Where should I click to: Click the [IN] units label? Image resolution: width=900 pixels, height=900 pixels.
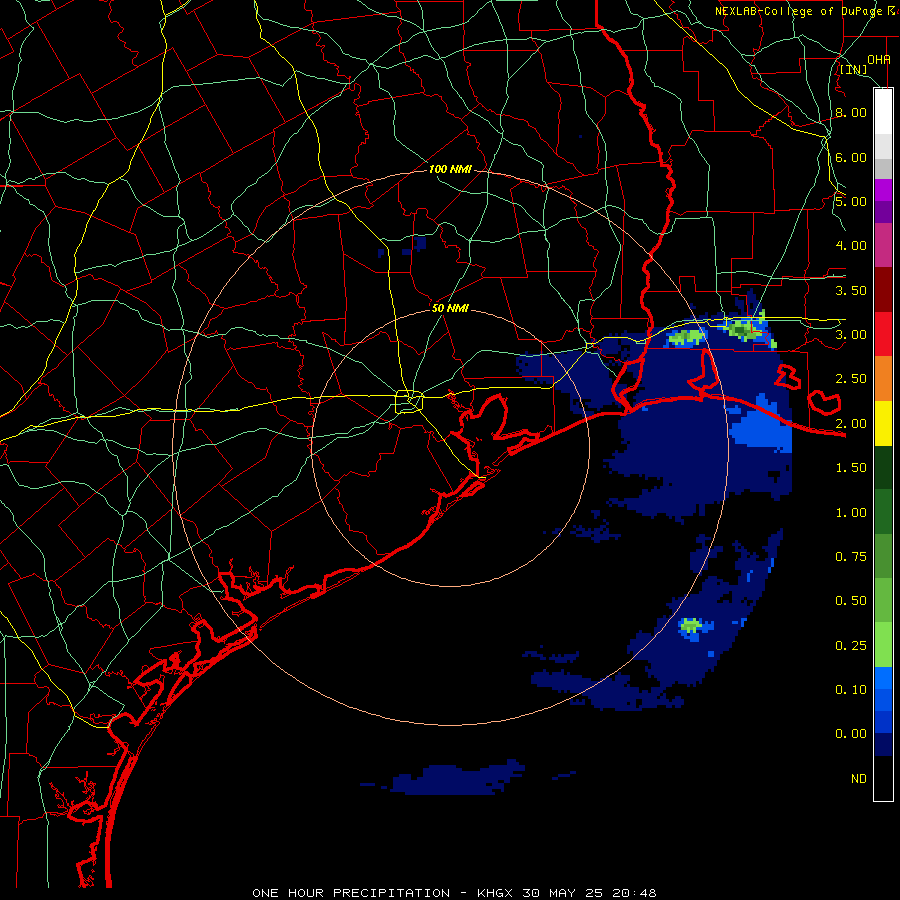853,69
